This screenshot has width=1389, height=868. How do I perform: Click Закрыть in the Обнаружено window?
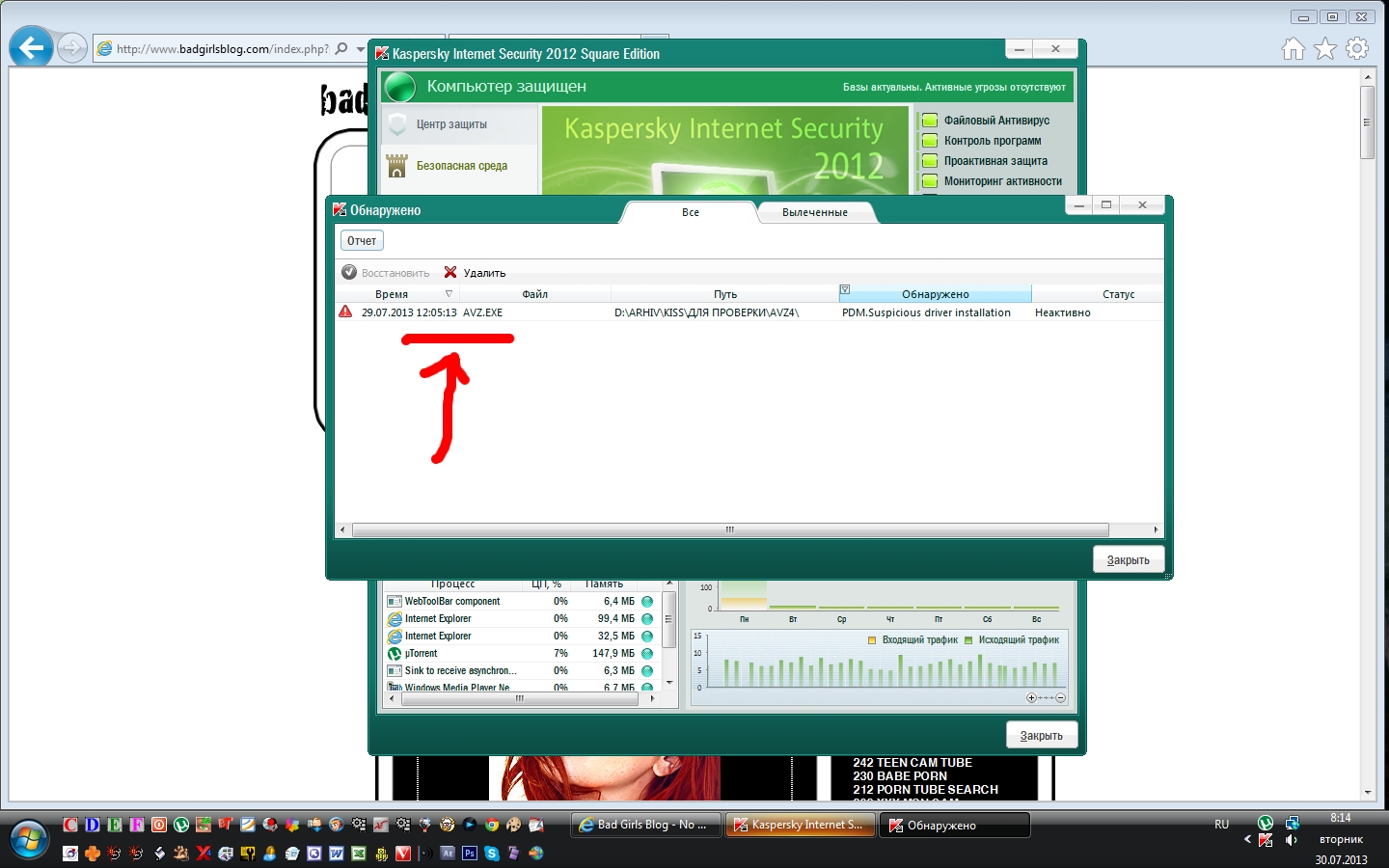(x=1129, y=559)
